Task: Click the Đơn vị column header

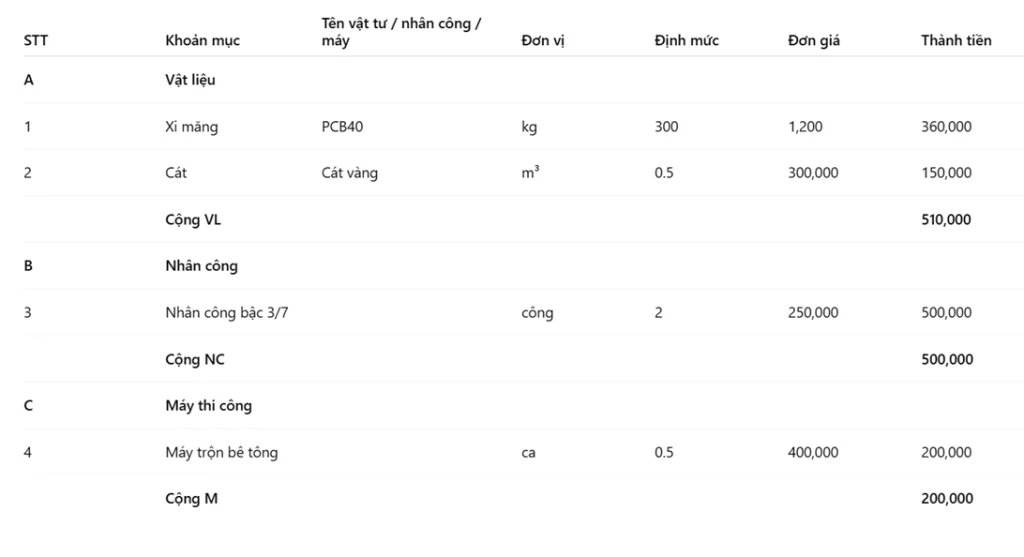Action: tap(542, 41)
